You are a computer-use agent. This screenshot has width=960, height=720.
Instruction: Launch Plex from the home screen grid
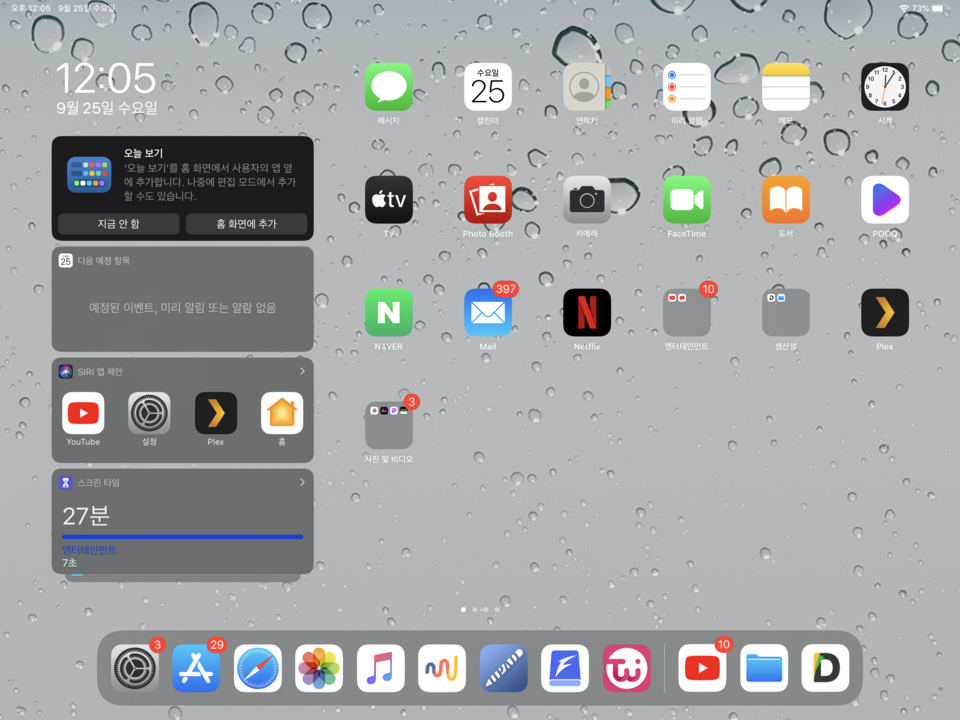pyautogui.click(x=885, y=312)
